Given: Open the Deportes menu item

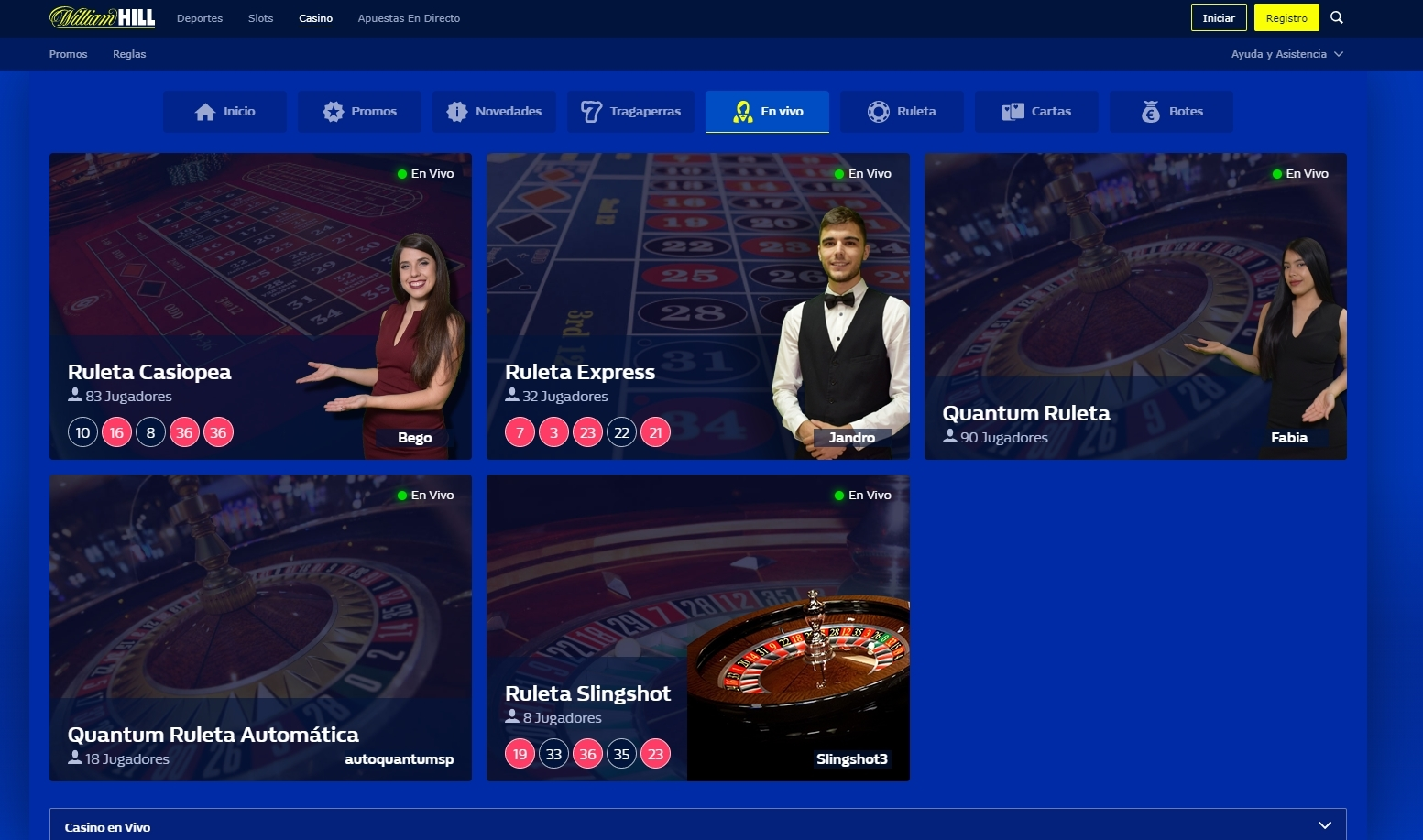Looking at the screenshot, I should (x=200, y=18).
